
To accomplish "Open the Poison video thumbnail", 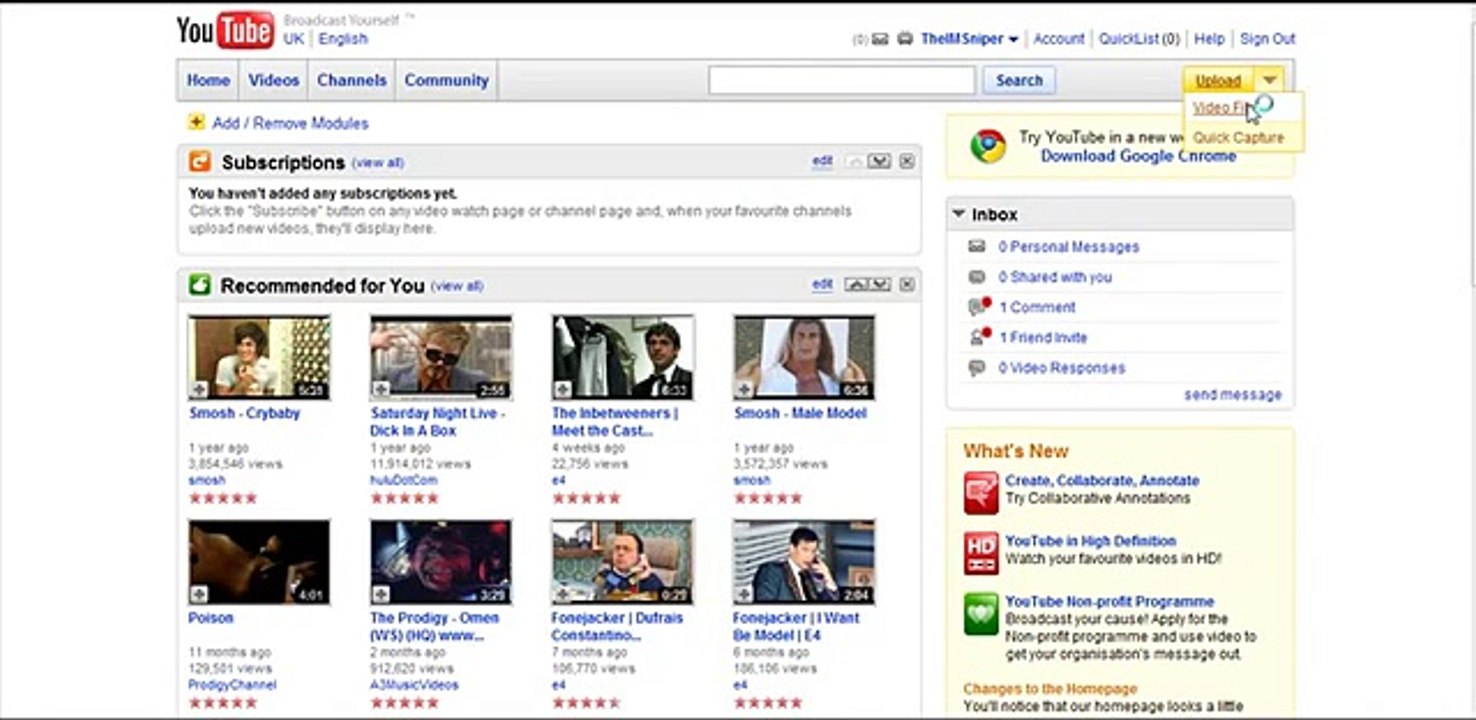I will tap(259, 562).
